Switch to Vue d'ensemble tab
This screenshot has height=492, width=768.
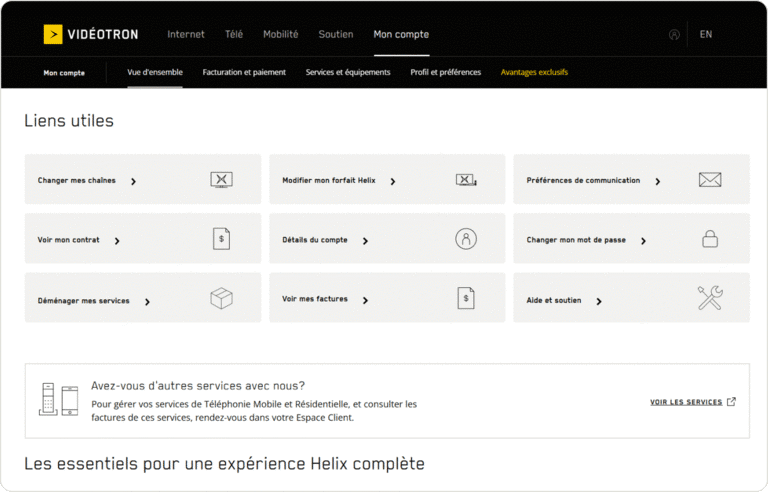[155, 72]
